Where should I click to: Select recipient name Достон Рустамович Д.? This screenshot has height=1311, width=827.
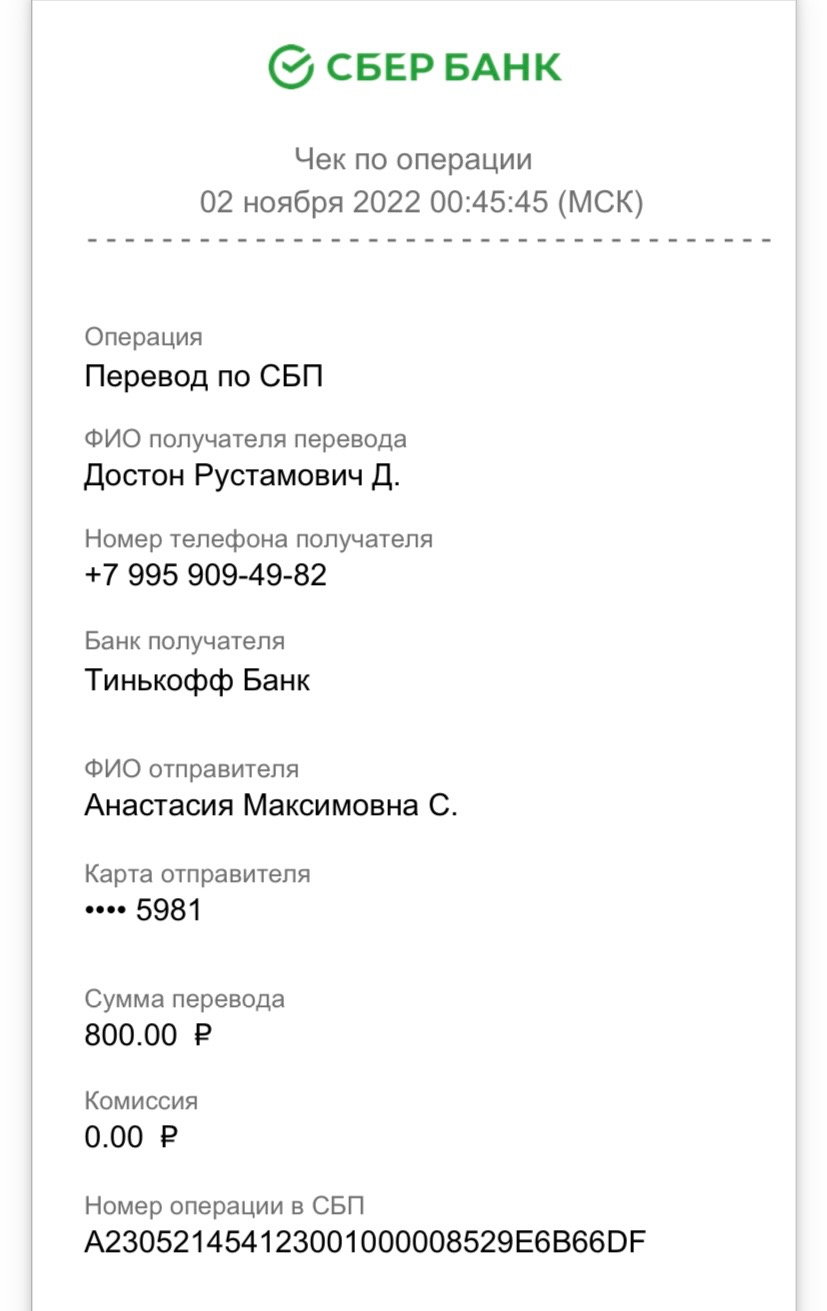coord(242,477)
